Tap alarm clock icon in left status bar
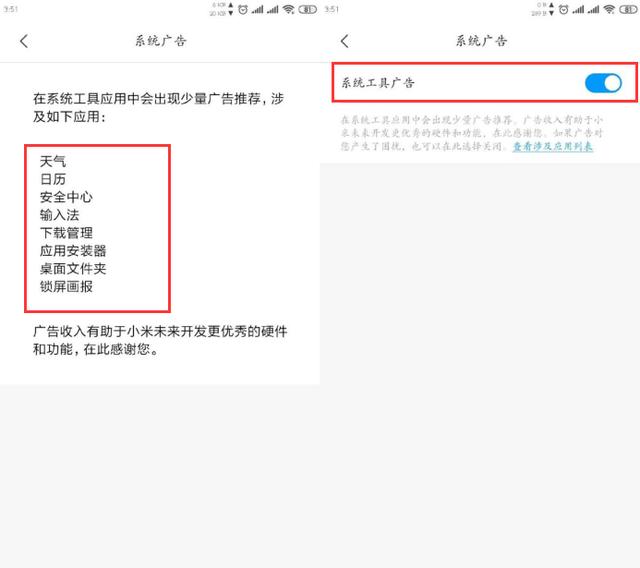Viewport: 640px width, 568px height. point(243,9)
